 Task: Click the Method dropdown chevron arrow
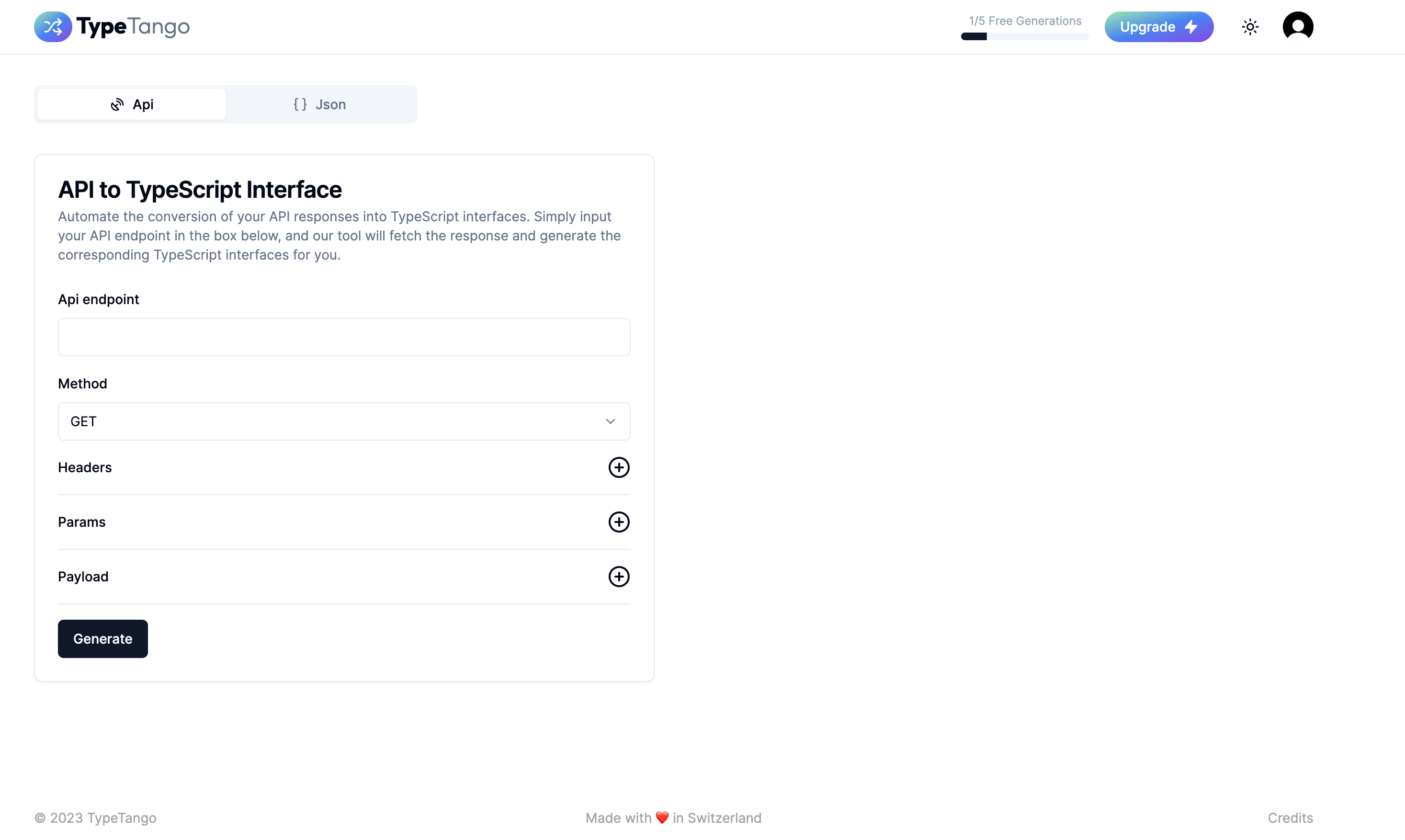[x=610, y=422]
